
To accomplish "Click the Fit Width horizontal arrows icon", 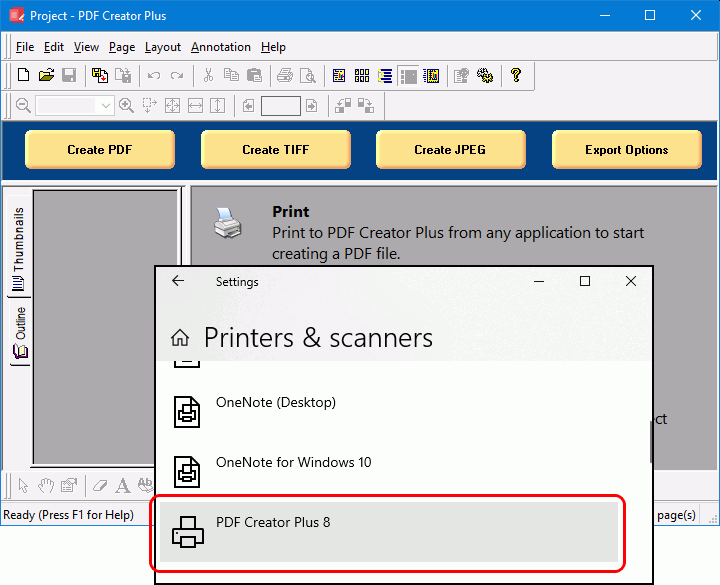I will (x=195, y=106).
